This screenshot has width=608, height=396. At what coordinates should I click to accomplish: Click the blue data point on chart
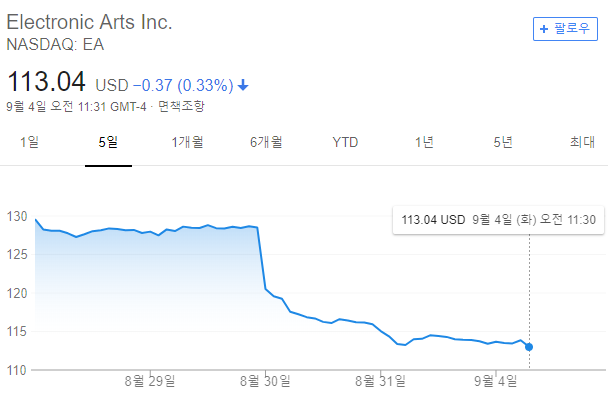tap(529, 347)
